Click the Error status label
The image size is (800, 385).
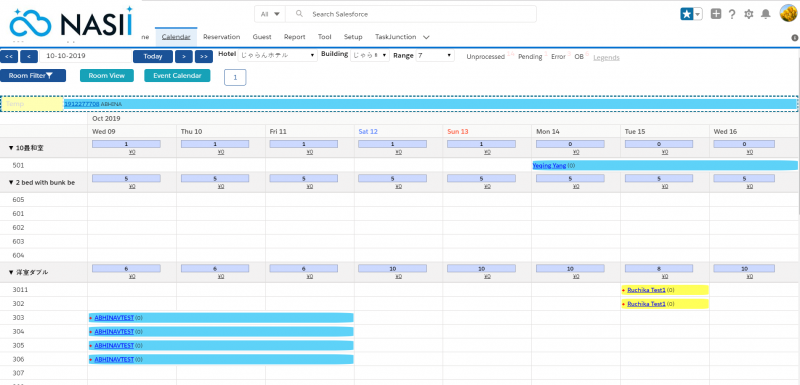click(558, 57)
